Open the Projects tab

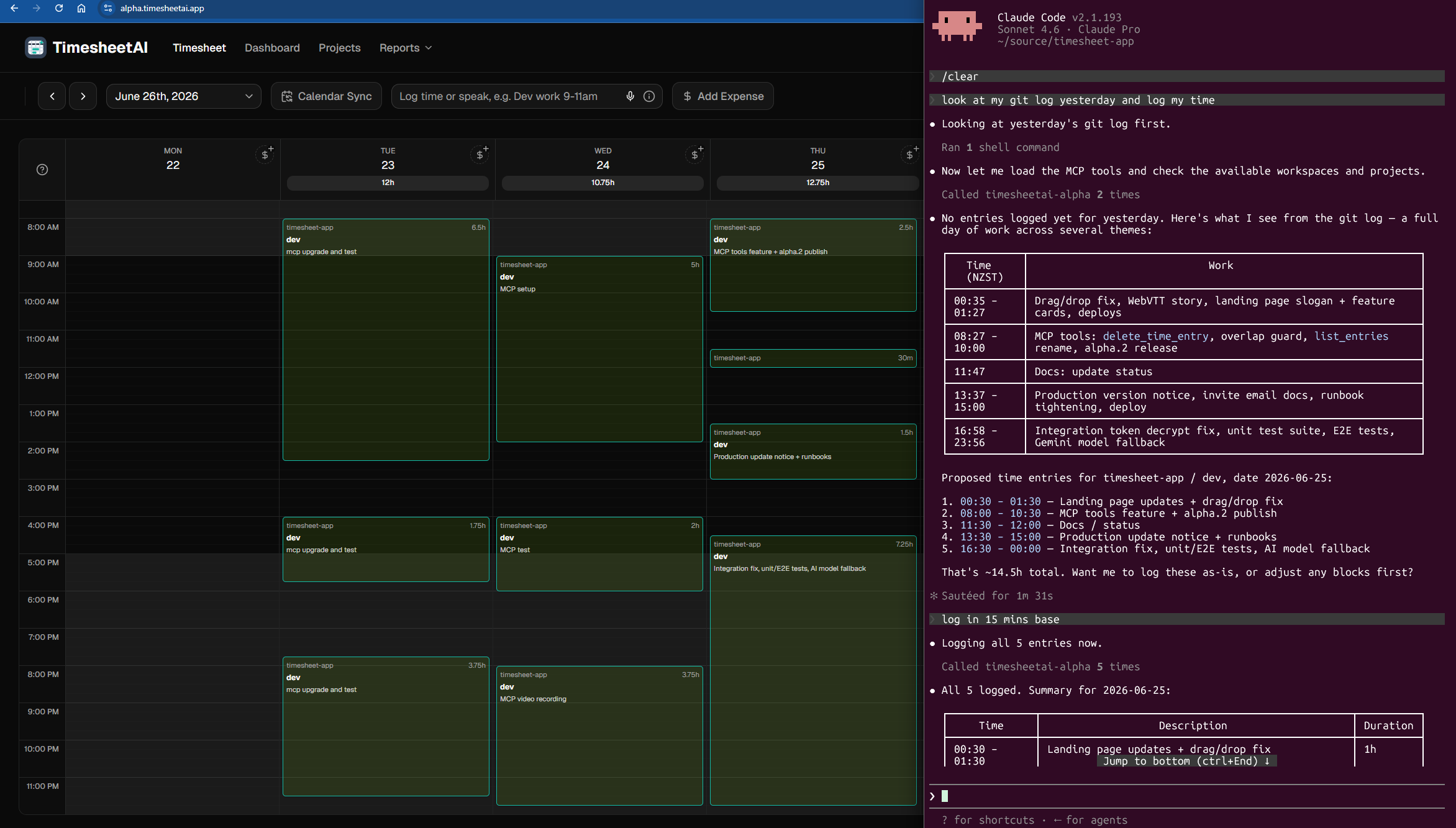point(340,48)
